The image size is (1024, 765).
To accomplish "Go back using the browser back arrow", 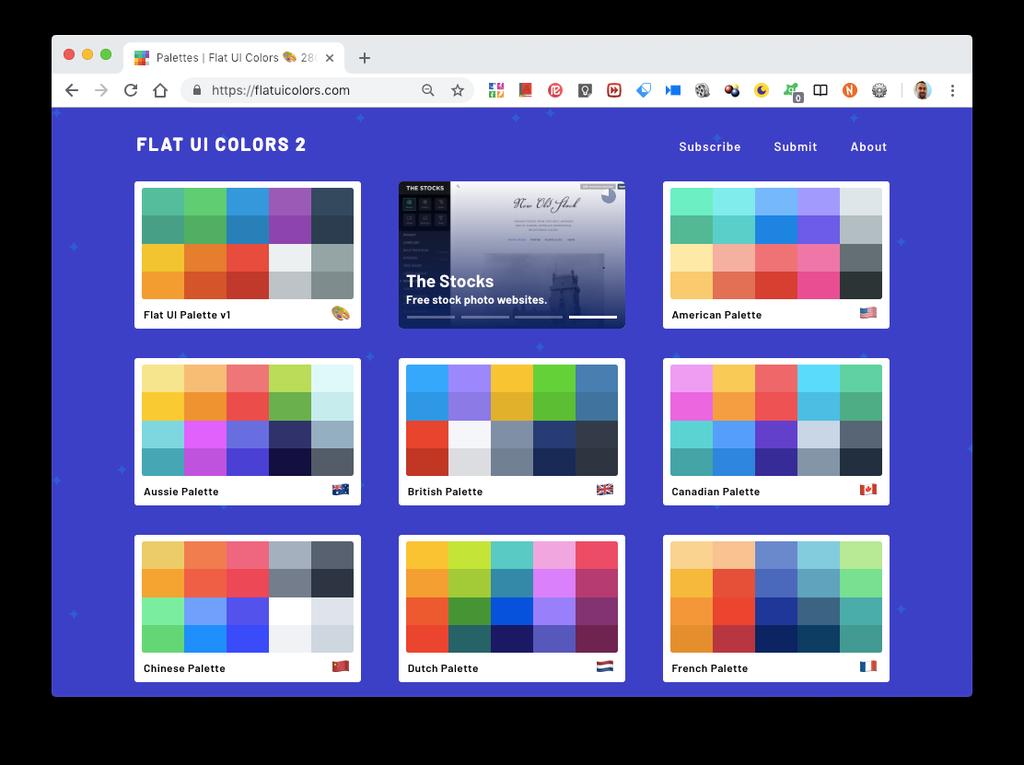I will coord(72,90).
